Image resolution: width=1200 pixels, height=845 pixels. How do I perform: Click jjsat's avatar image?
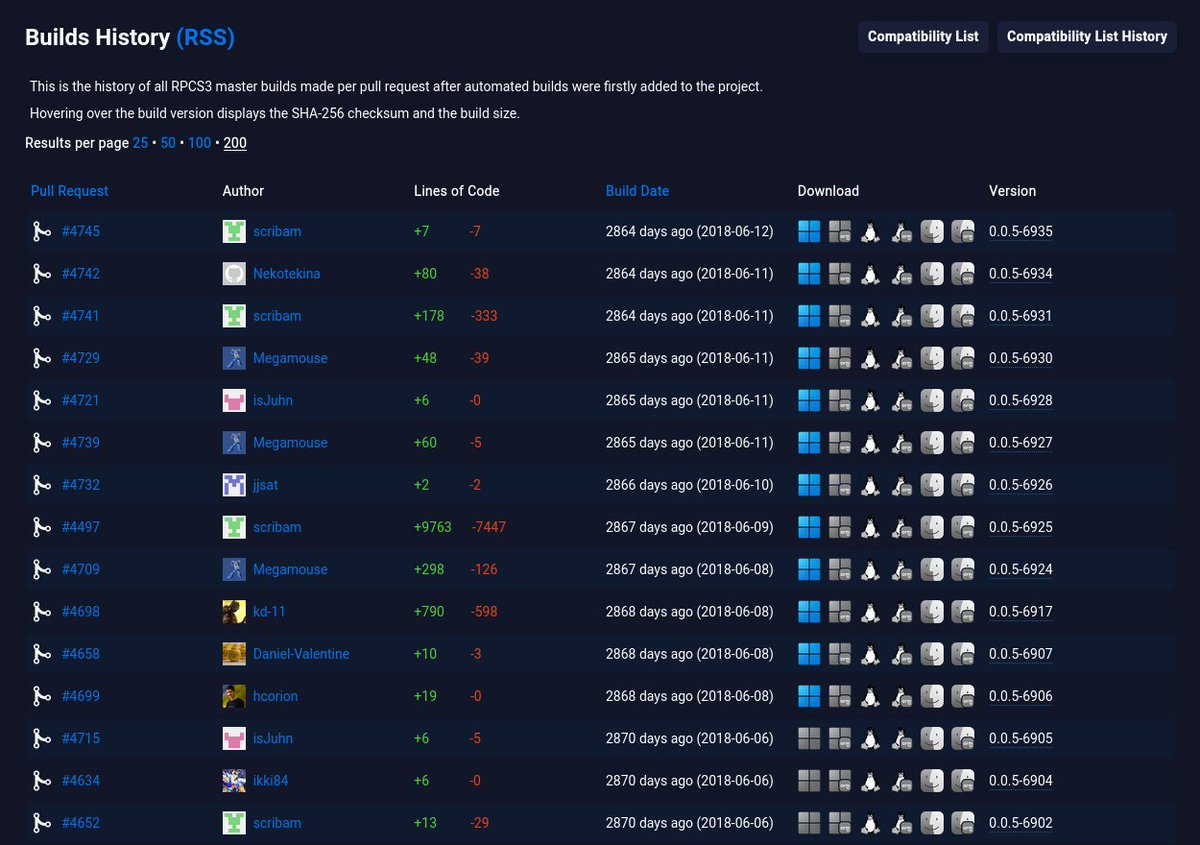[x=234, y=485]
